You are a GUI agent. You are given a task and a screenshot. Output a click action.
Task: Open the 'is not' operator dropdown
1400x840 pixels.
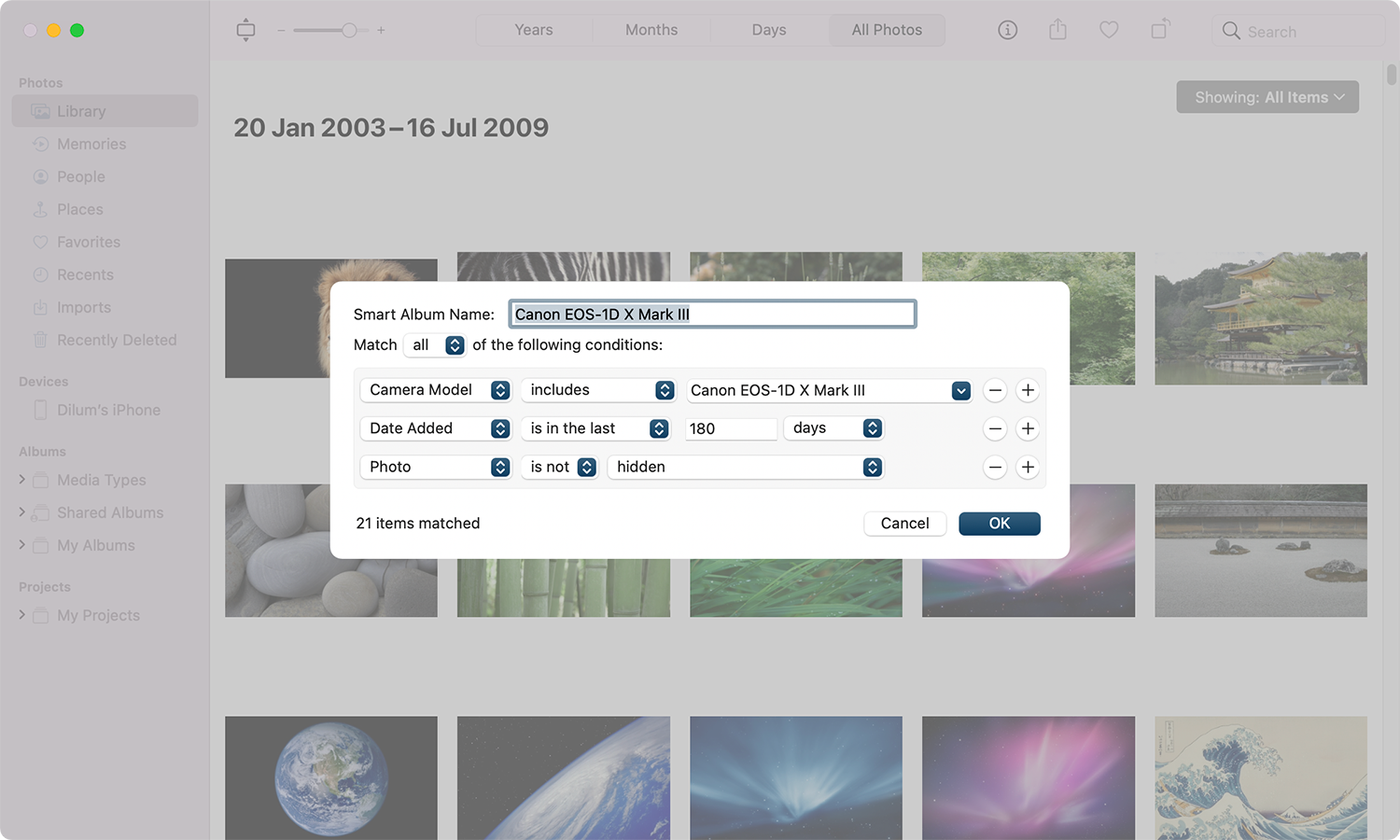(559, 467)
